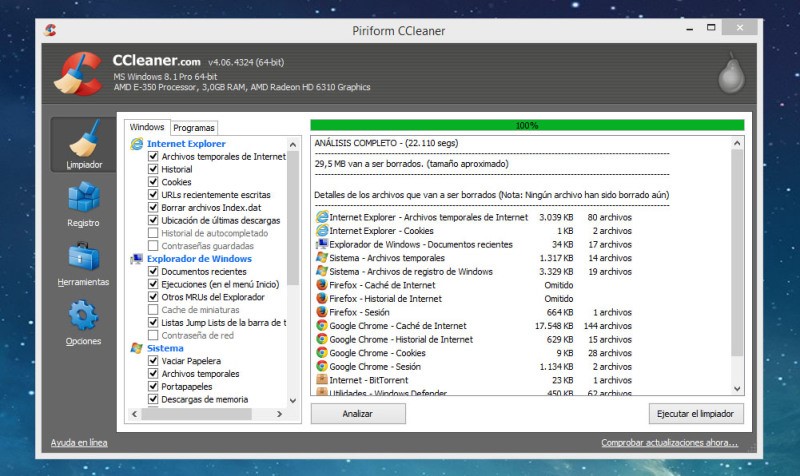The width and height of the screenshot is (800, 476).
Task: Uncheck the Historial checkbox
Action: [153, 170]
